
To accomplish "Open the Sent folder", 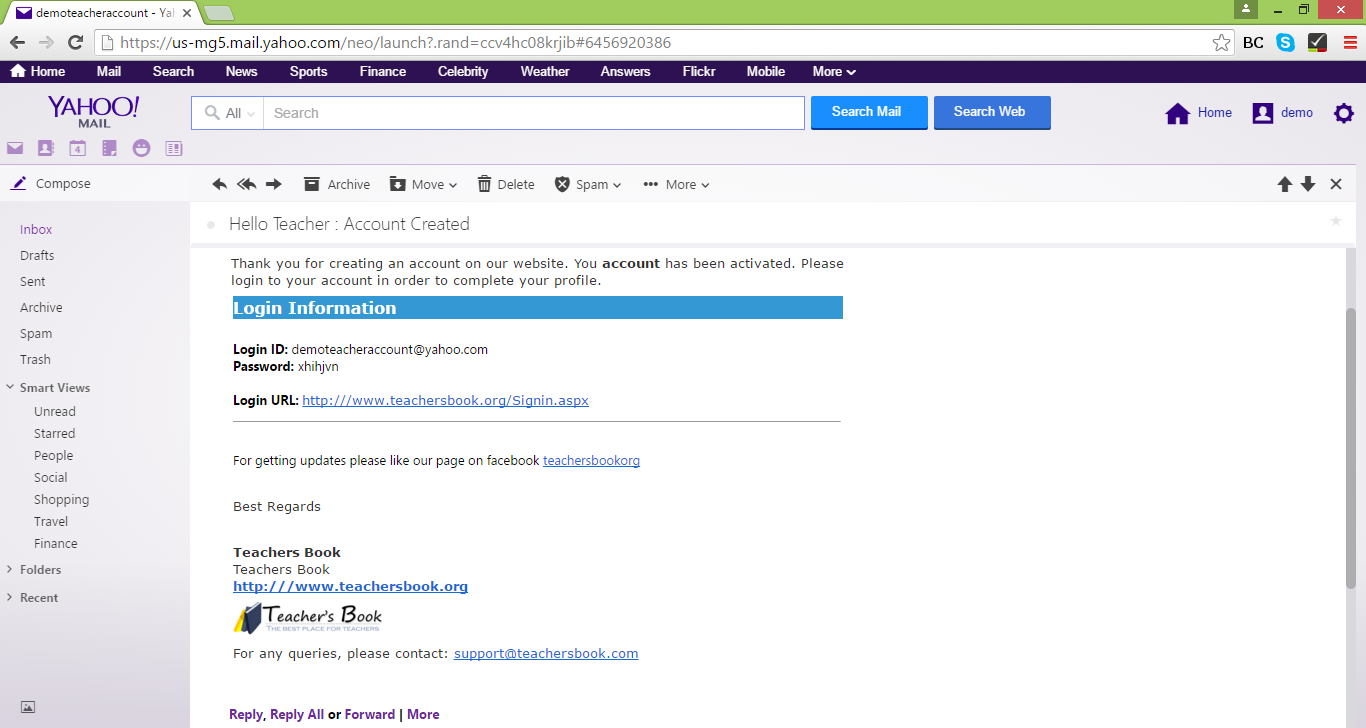I will point(33,281).
